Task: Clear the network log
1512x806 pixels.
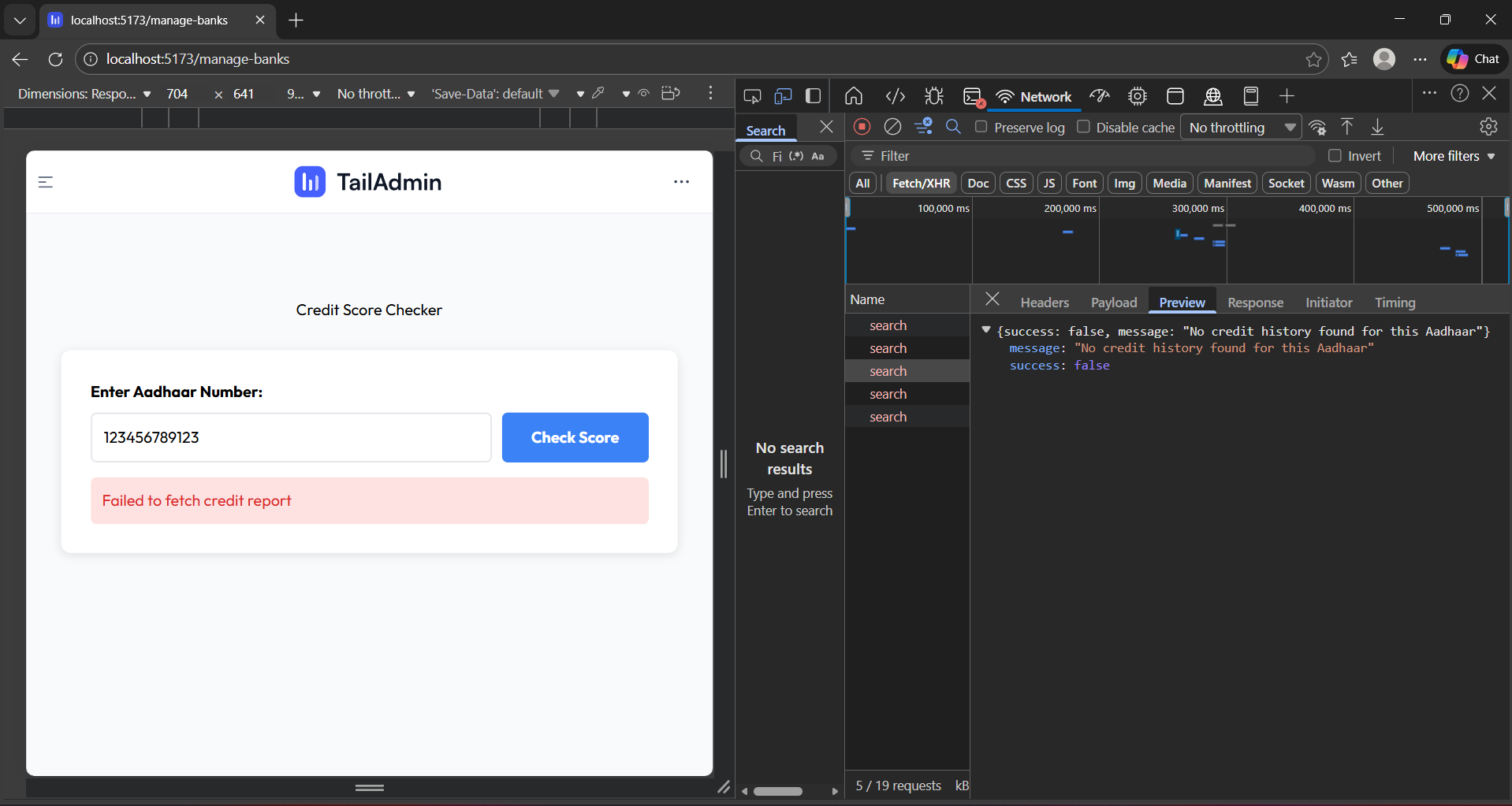Action: coord(892,127)
